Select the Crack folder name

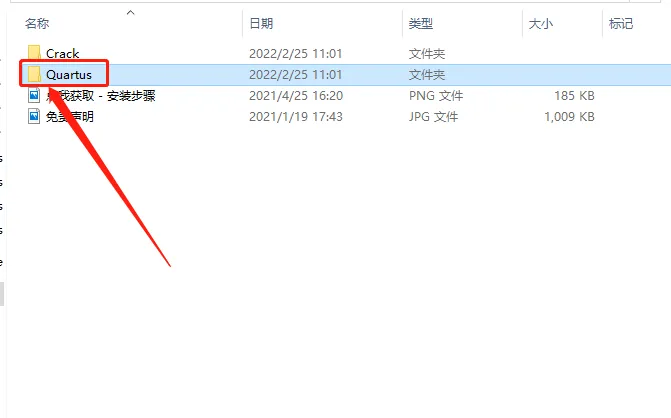pos(62,54)
